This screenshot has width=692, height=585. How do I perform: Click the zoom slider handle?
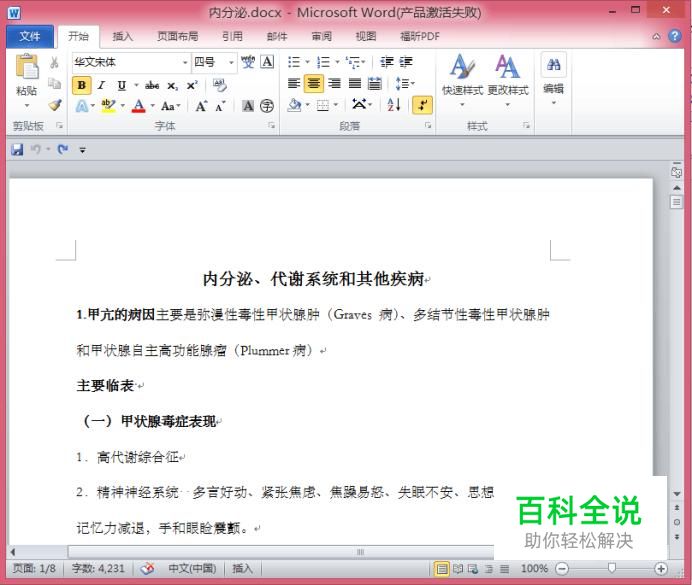(x=612, y=568)
